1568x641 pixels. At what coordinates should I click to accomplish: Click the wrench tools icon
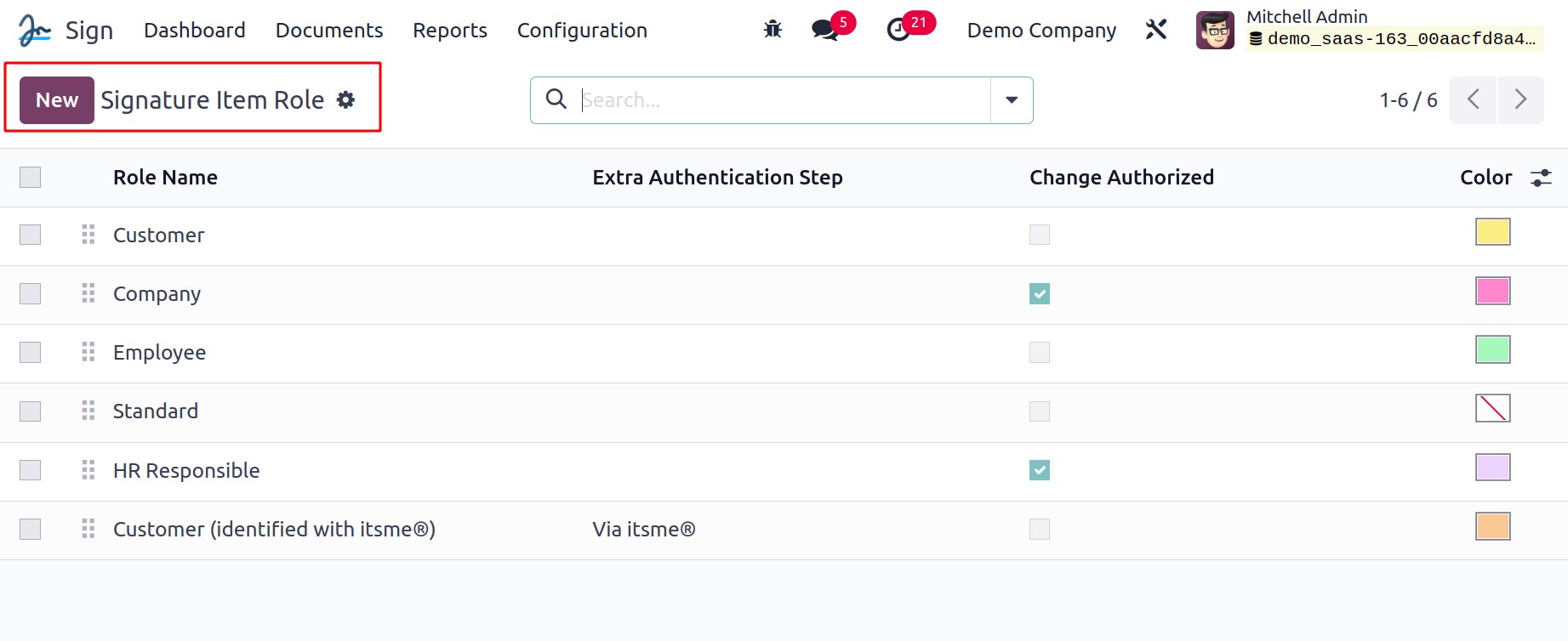1155,30
